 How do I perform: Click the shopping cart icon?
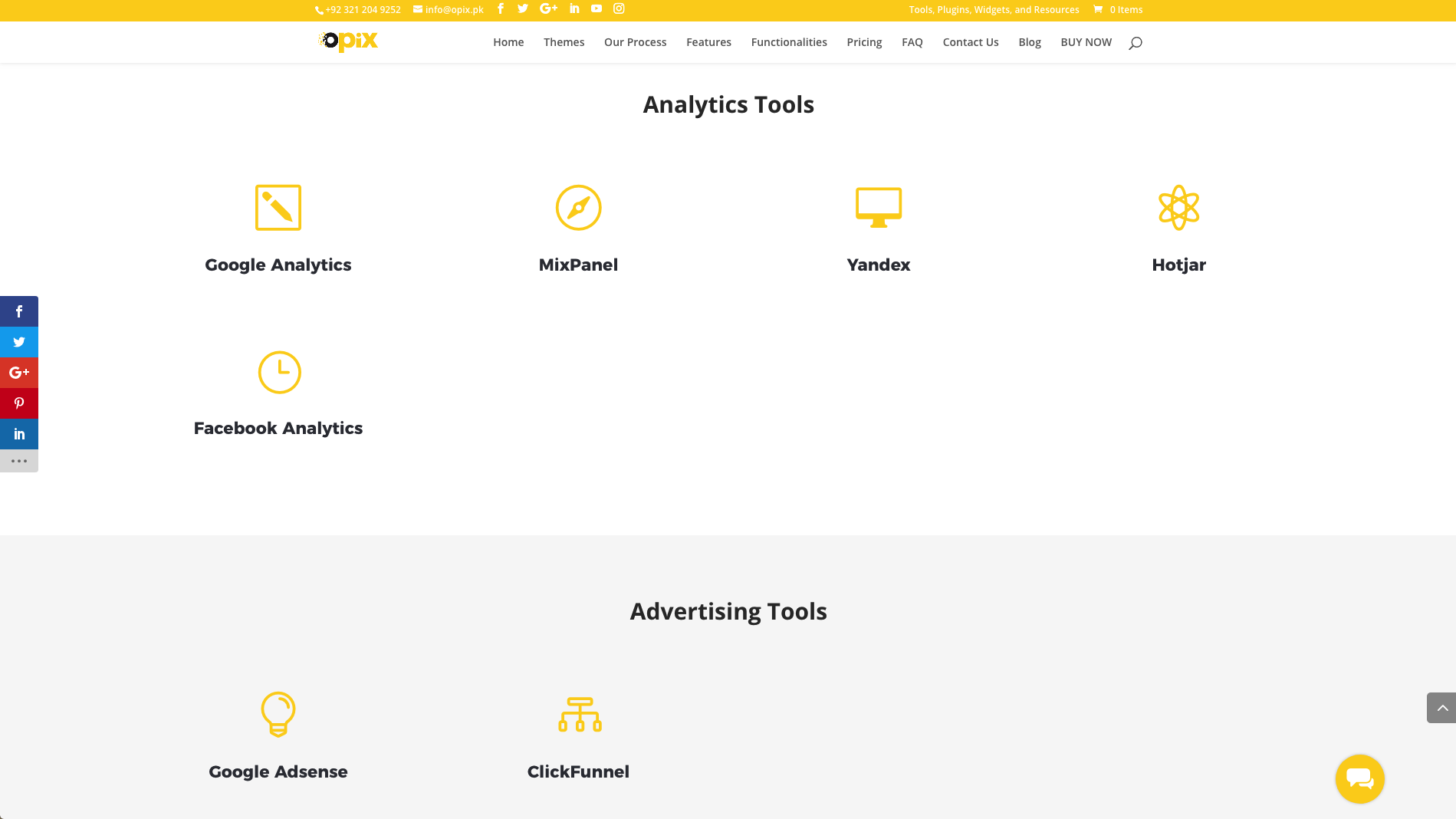point(1098,9)
